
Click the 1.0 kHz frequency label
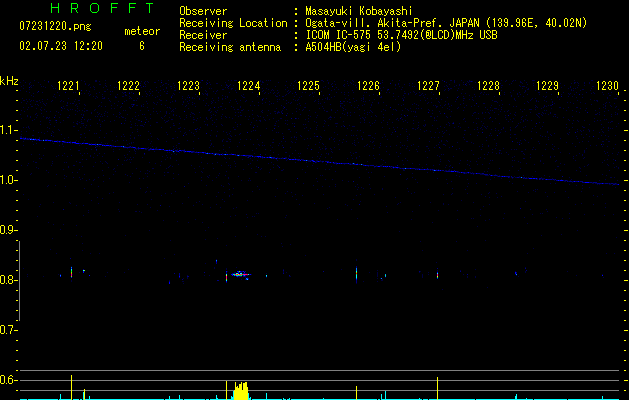click(8, 180)
